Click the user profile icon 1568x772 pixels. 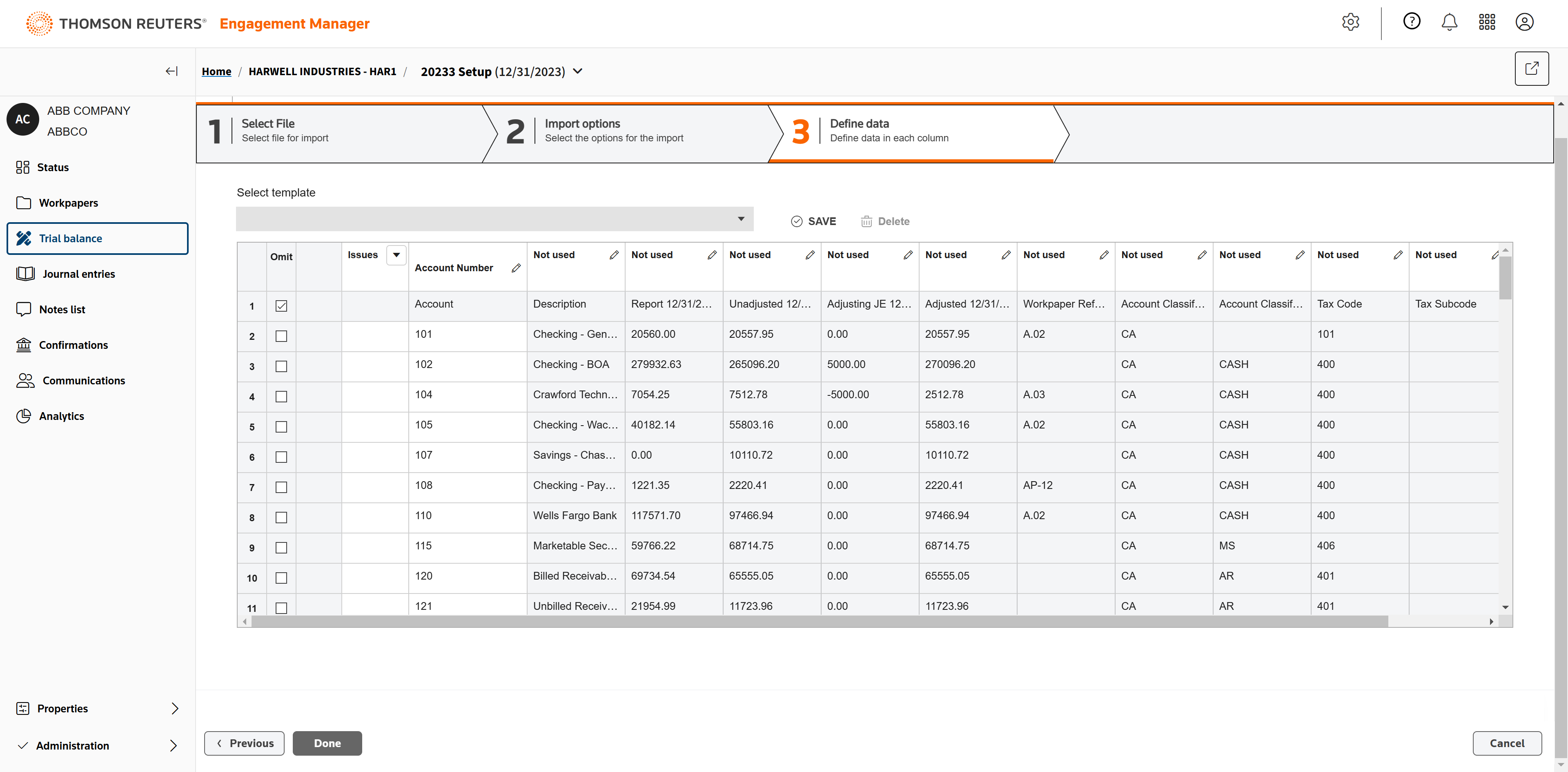coord(1524,22)
